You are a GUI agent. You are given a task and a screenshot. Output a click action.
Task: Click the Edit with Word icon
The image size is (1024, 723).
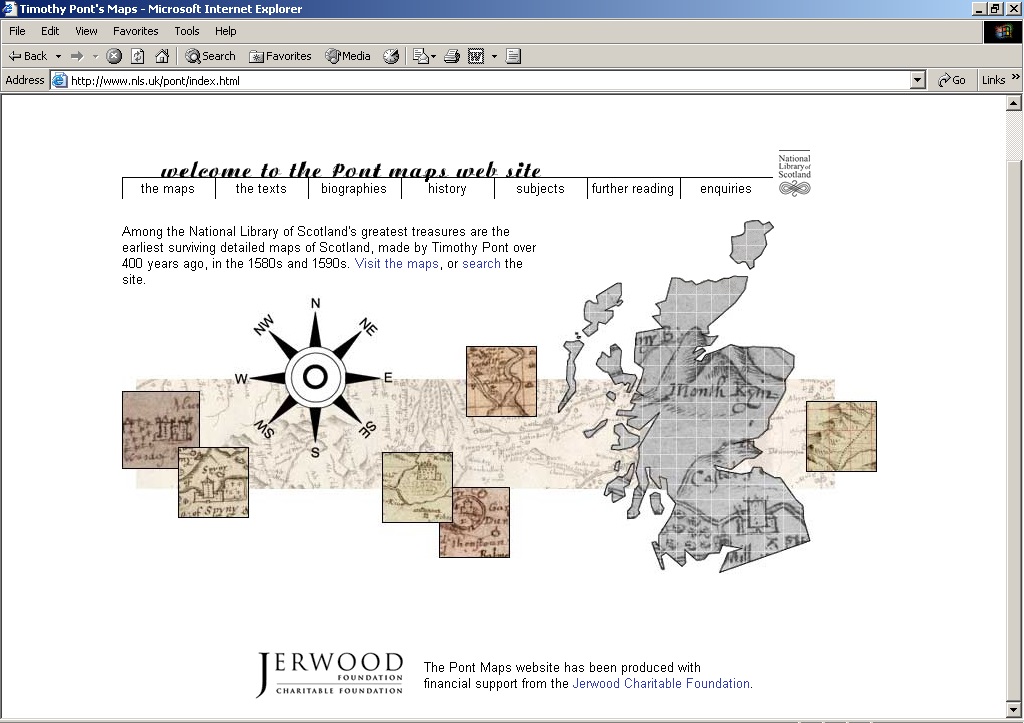point(478,56)
